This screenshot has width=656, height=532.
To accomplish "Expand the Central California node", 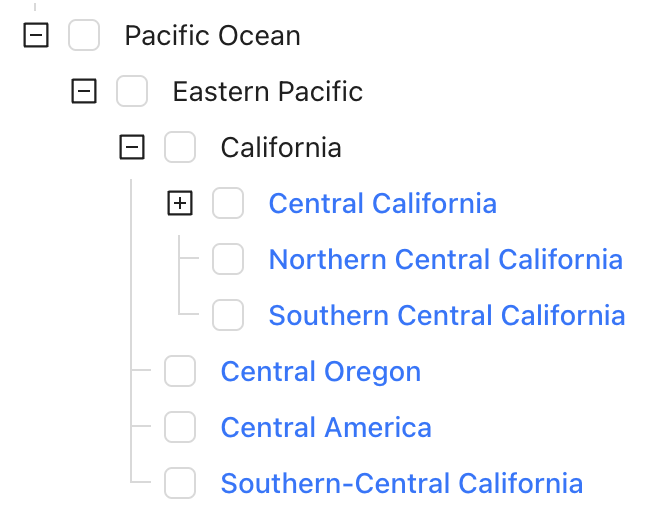I will [180, 204].
